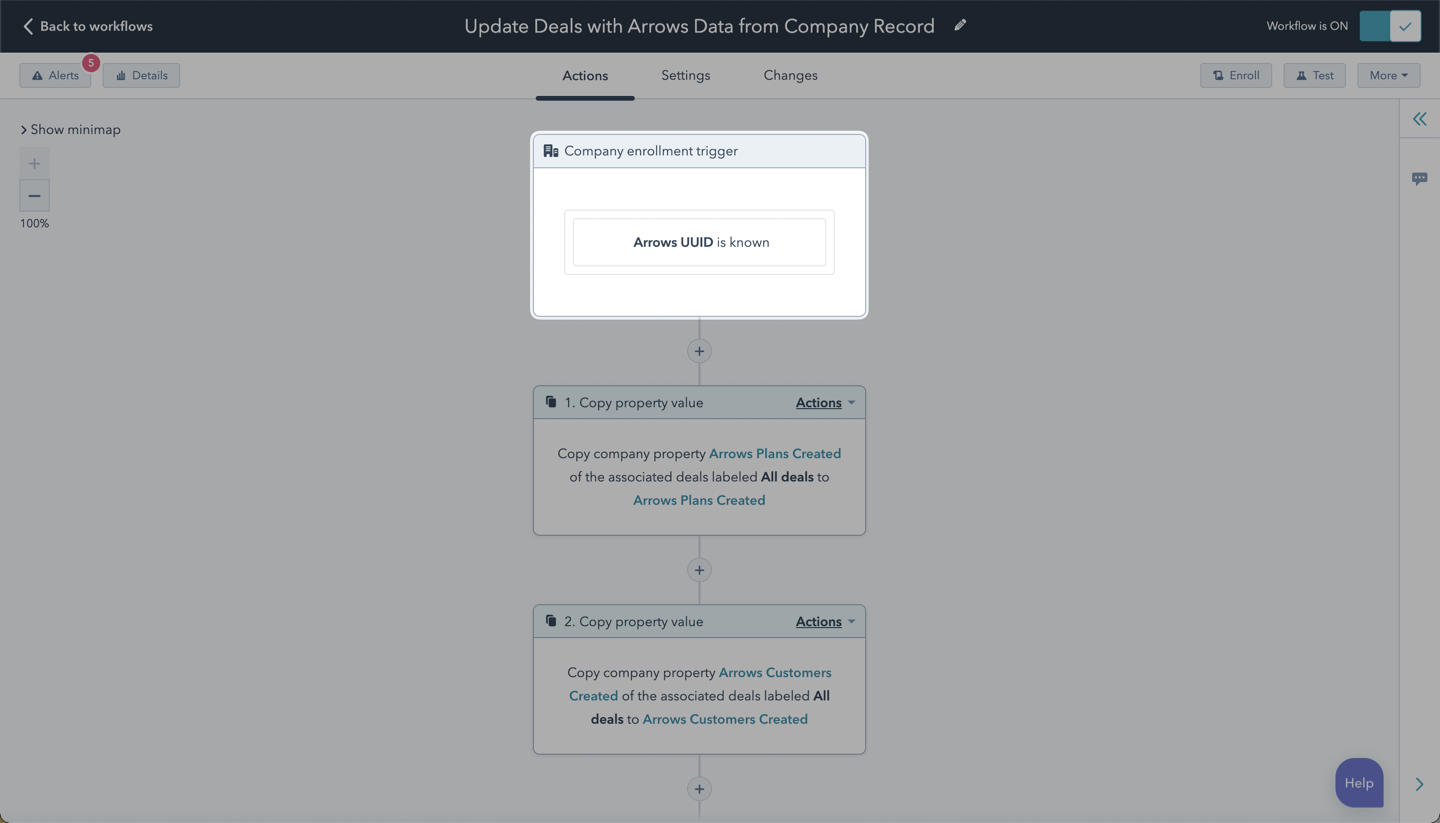The height and width of the screenshot is (823, 1440).
Task: Open the Details panel
Action: [x=141, y=75]
